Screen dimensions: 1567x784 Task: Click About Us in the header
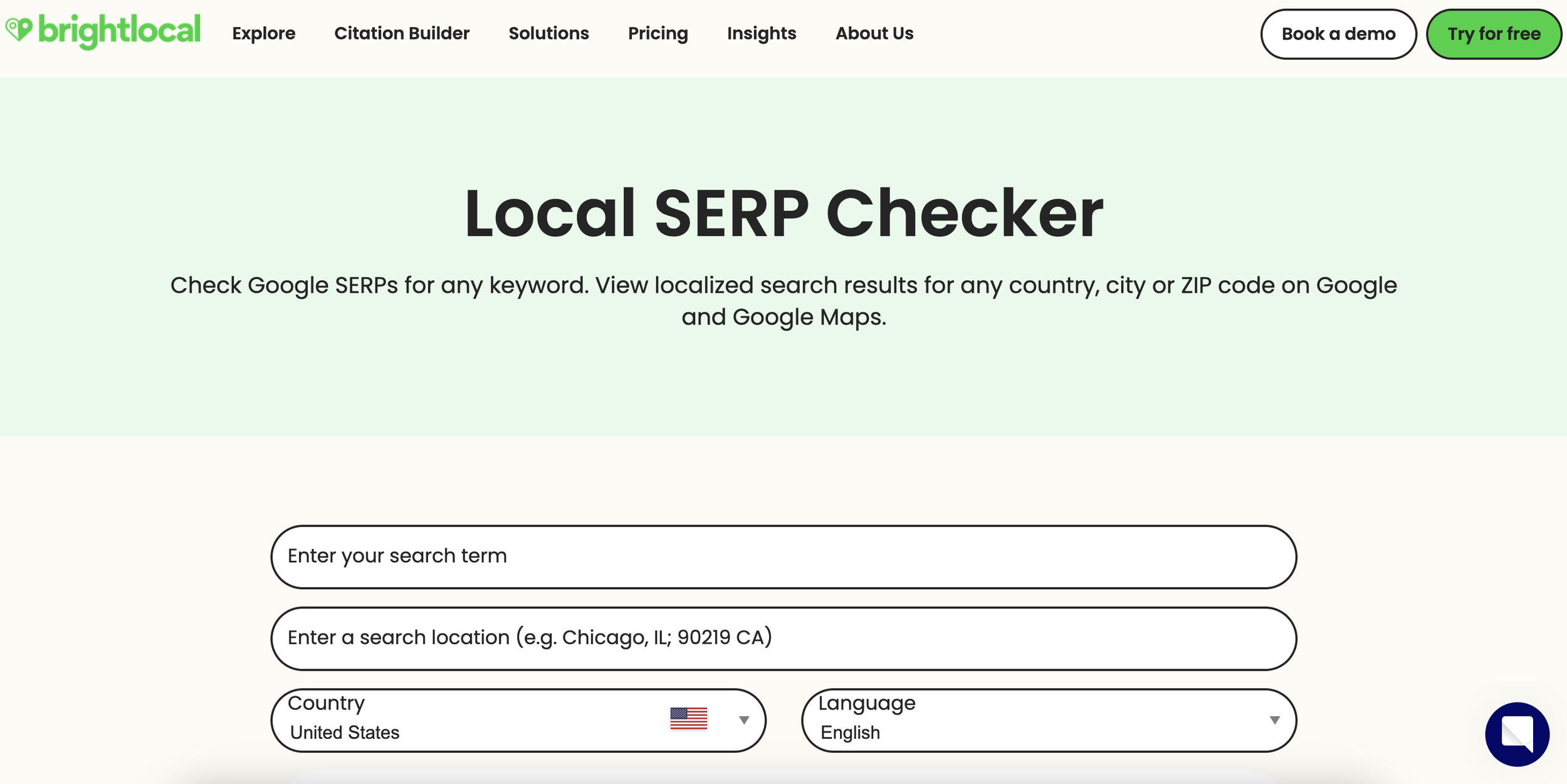(874, 33)
